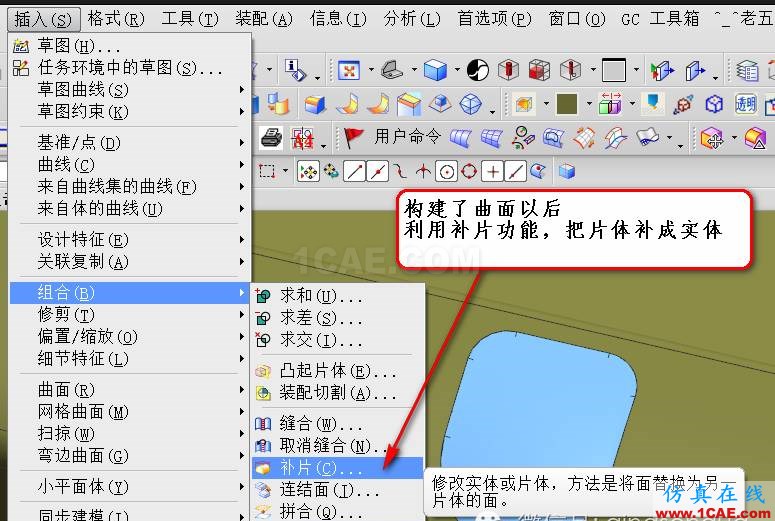Viewport: 775px width, 521px height.
Task: Click the red cylinder in wireframe box icon
Action: pyautogui.click(x=508, y=70)
